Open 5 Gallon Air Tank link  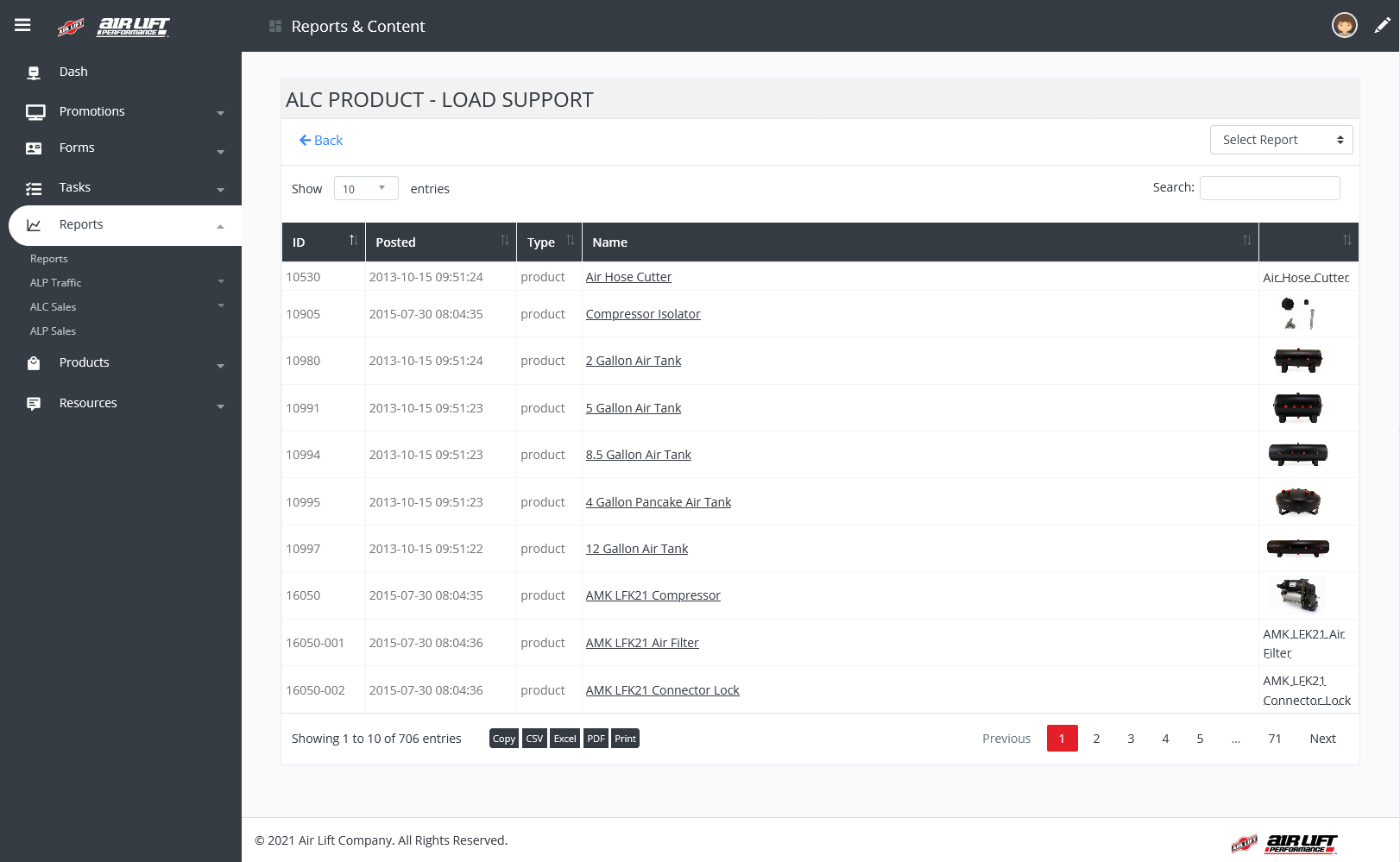pyautogui.click(x=634, y=408)
